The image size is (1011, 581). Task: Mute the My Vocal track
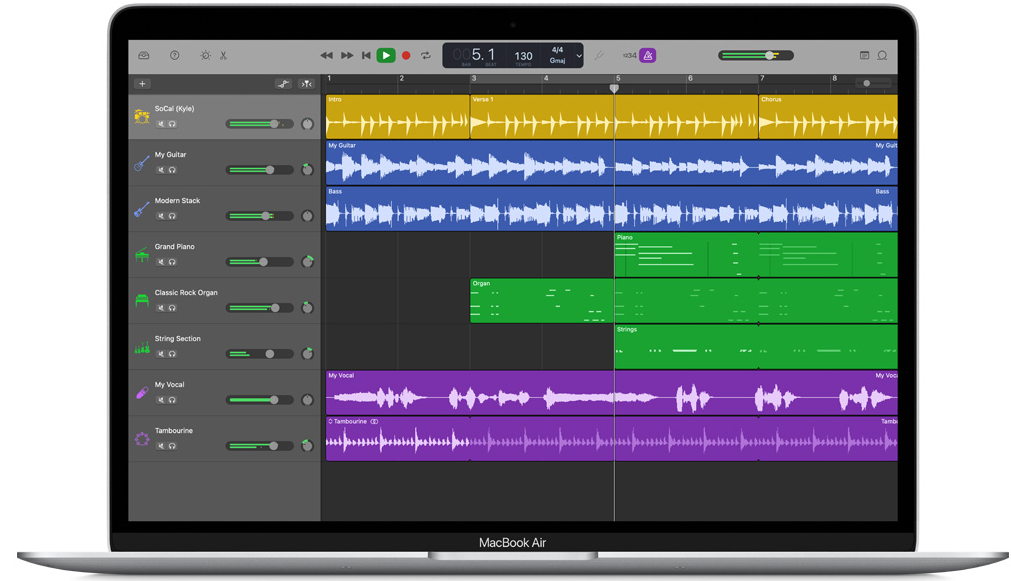coord(161,400)
